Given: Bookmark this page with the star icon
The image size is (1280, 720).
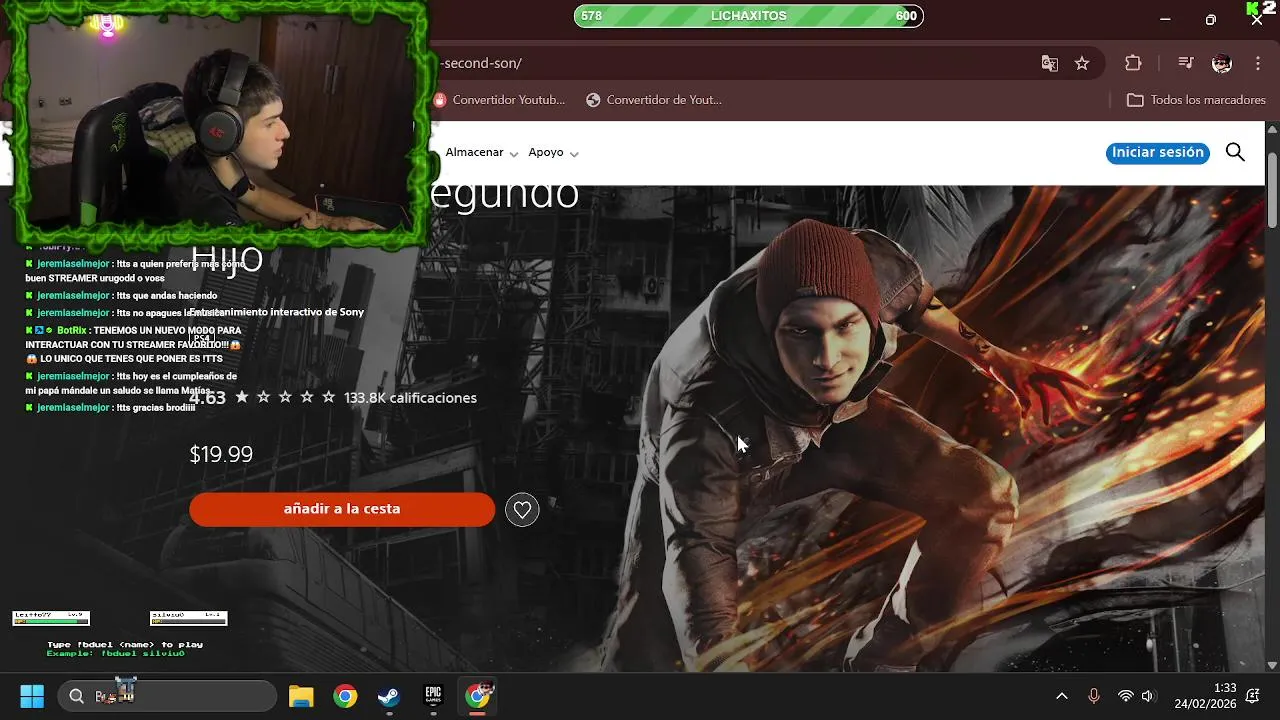Looking at the screenshot, I should [x=1082, y=63].
